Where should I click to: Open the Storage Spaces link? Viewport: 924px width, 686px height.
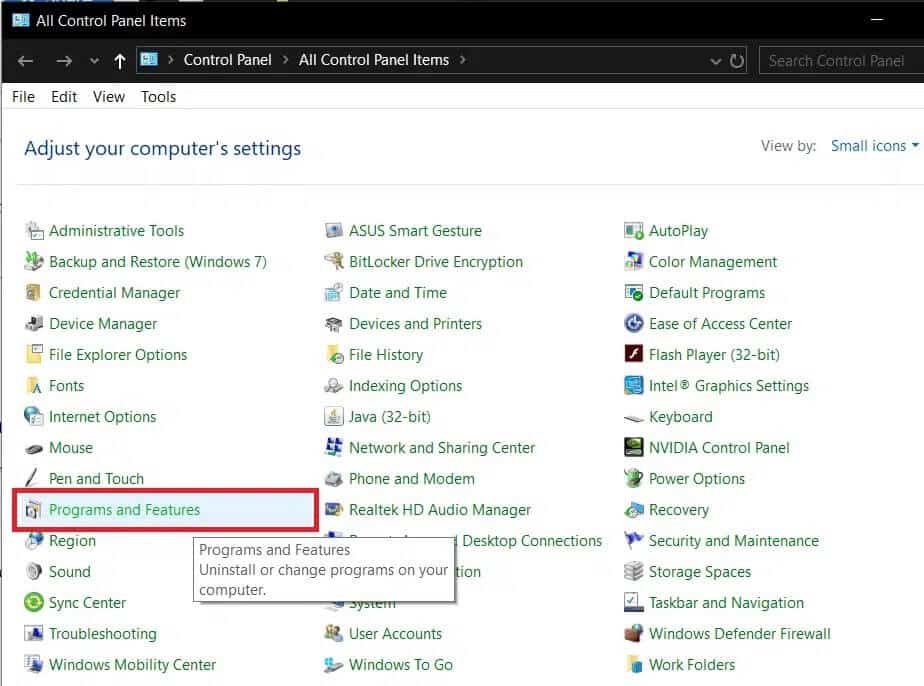(700, 572)
